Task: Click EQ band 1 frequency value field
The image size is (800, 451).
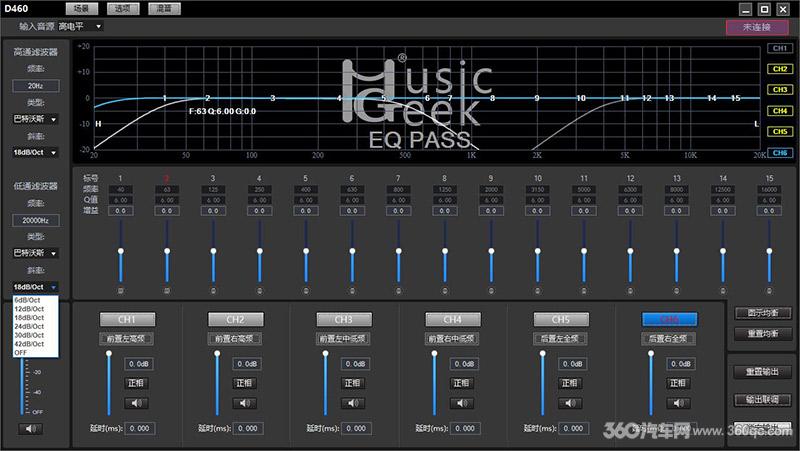Action: click(x=120, y=189)
